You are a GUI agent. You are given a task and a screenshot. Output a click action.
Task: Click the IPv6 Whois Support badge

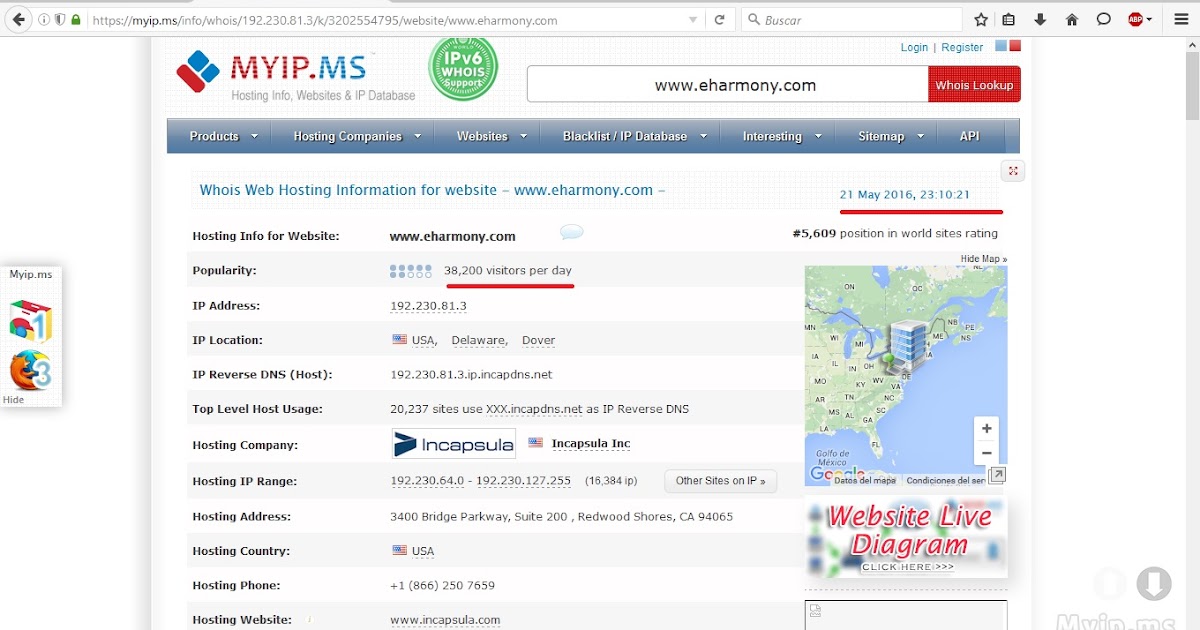point(463,68)
